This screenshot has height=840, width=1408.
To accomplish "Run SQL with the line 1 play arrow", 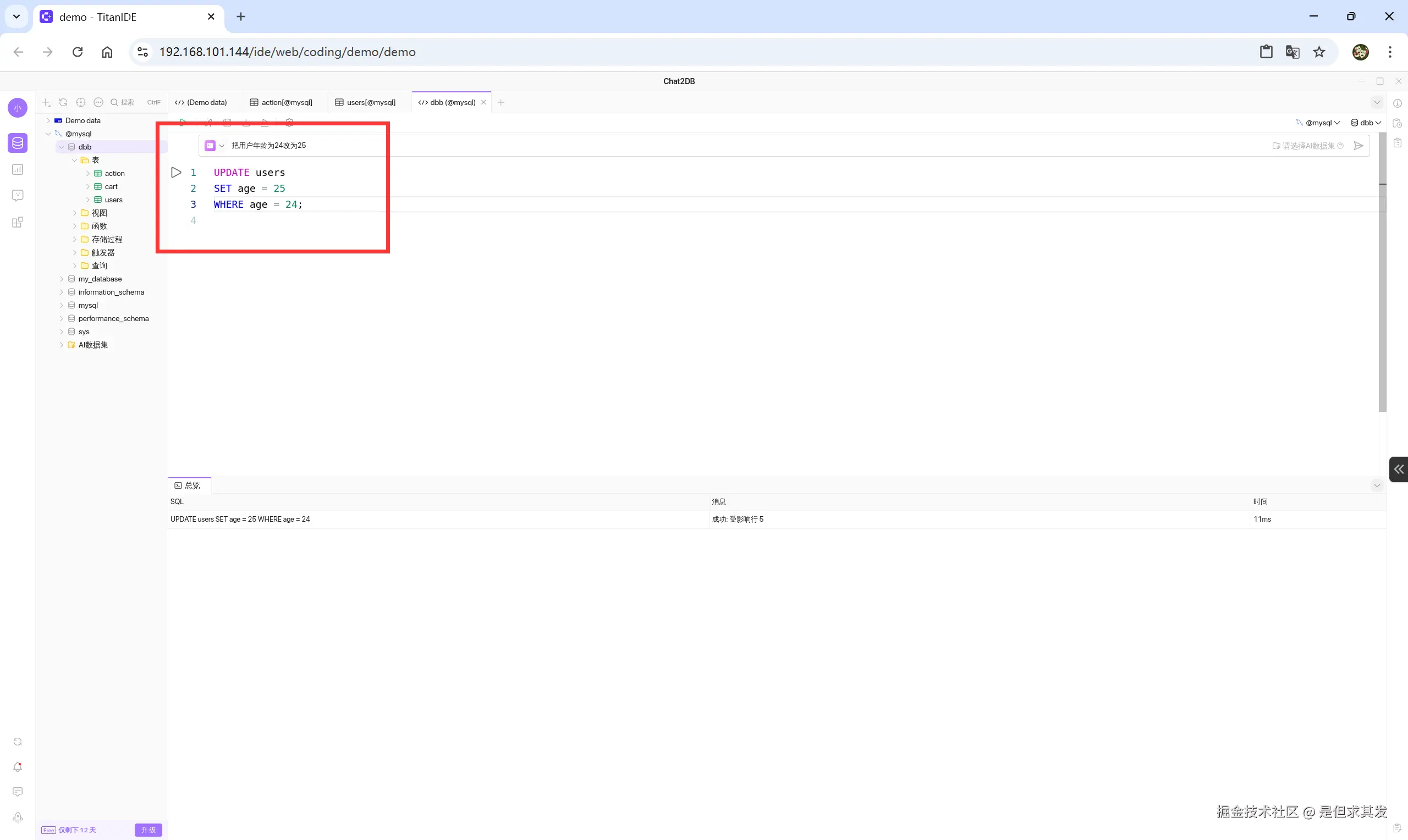I will pos(176,172).
